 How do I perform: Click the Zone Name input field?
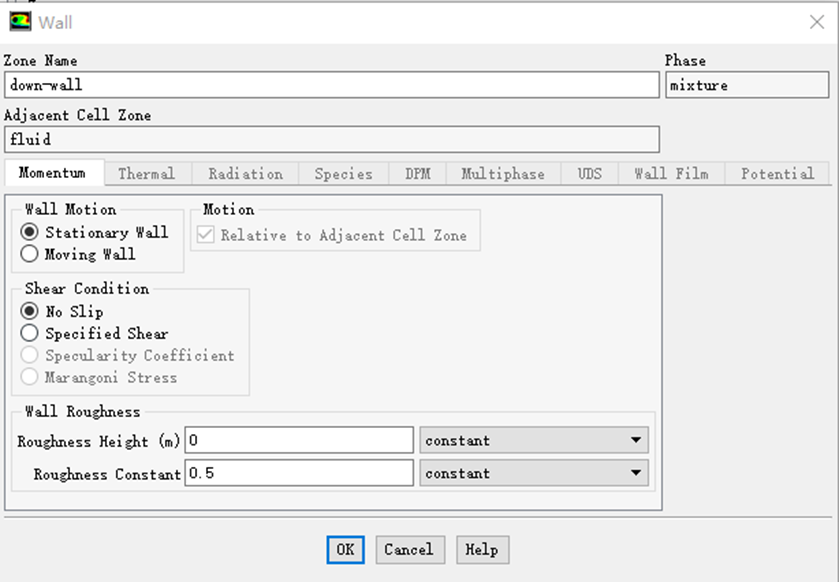pos(331,85)
